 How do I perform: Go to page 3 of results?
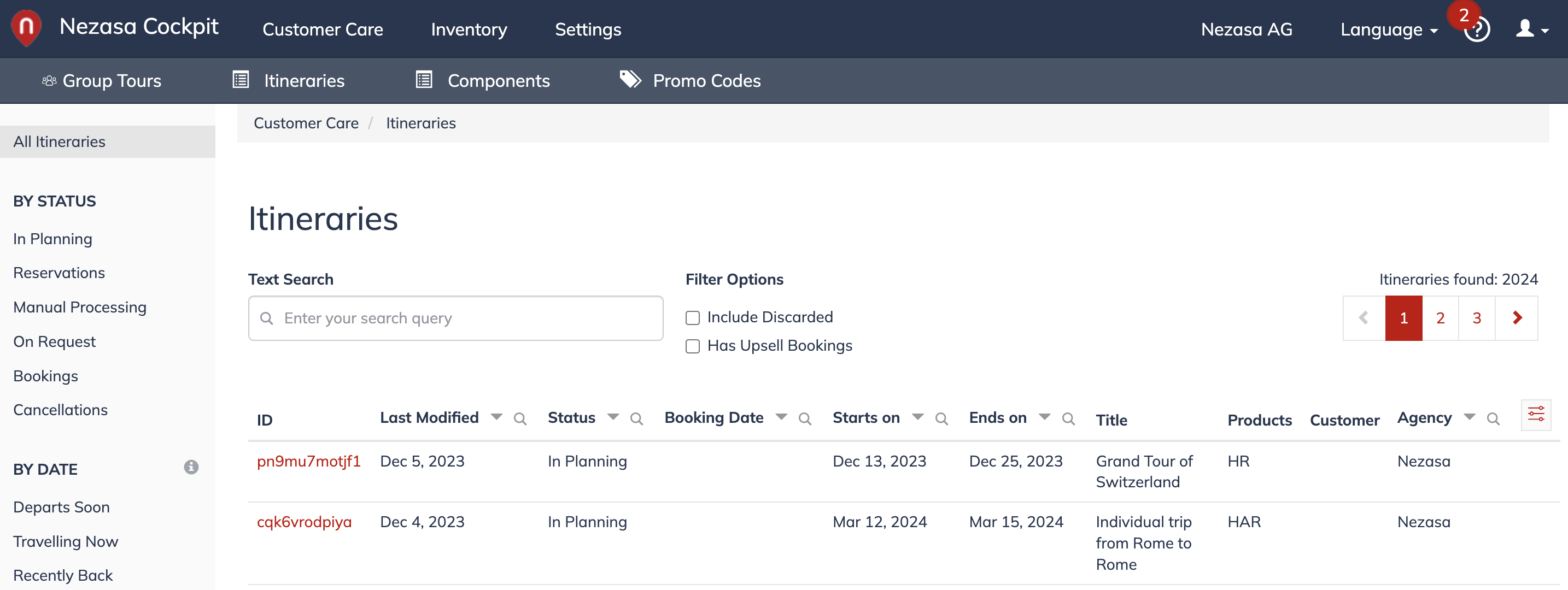point(1477,318)
